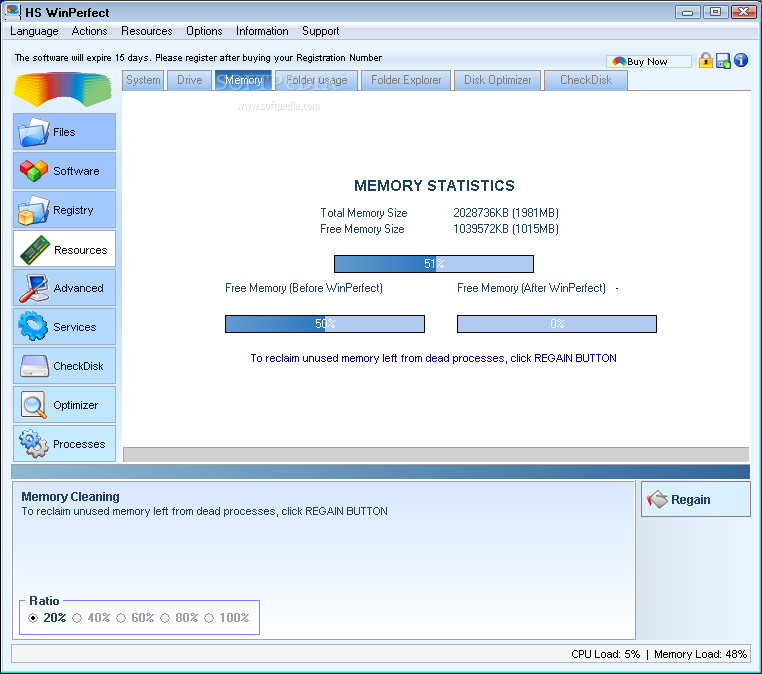
Task: Switch to the Folder Explorer tab
Action: [x=406, y=80]
